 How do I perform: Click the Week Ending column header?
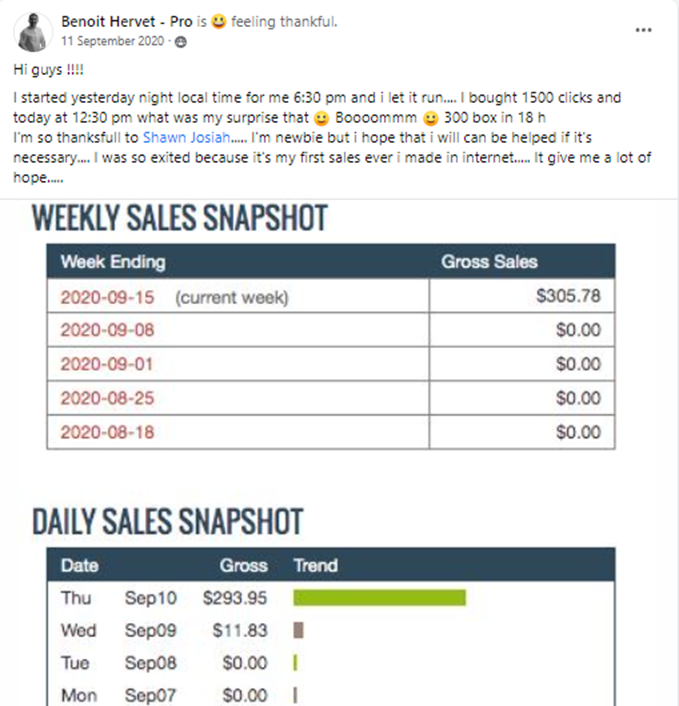coord(113,262)
